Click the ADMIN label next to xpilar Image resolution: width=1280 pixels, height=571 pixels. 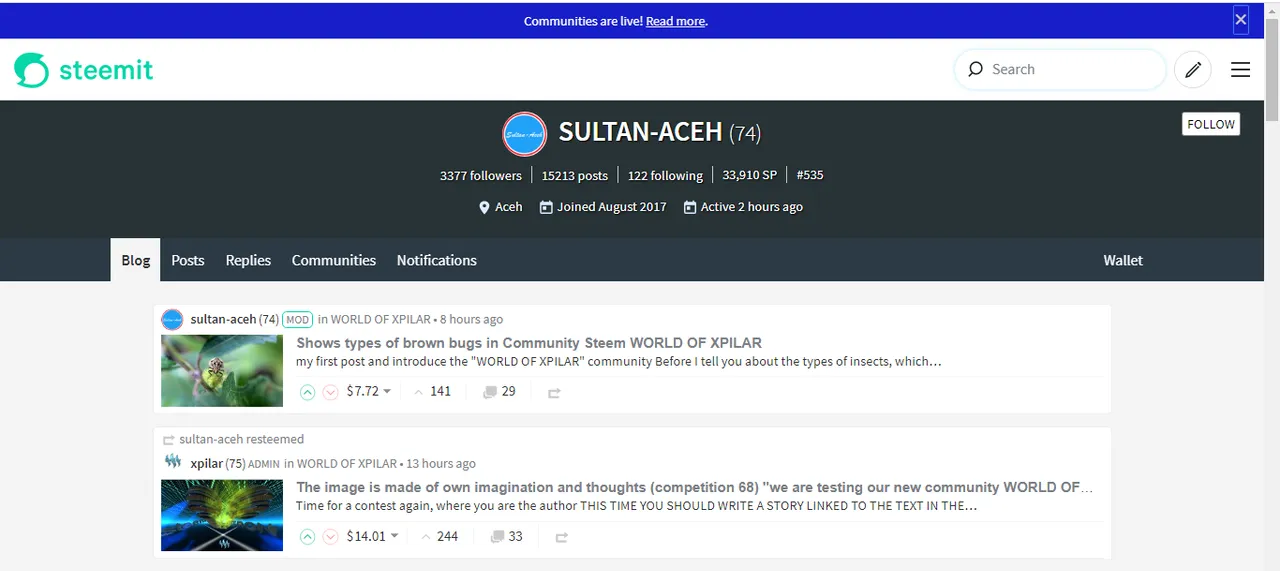pos(264,464)
